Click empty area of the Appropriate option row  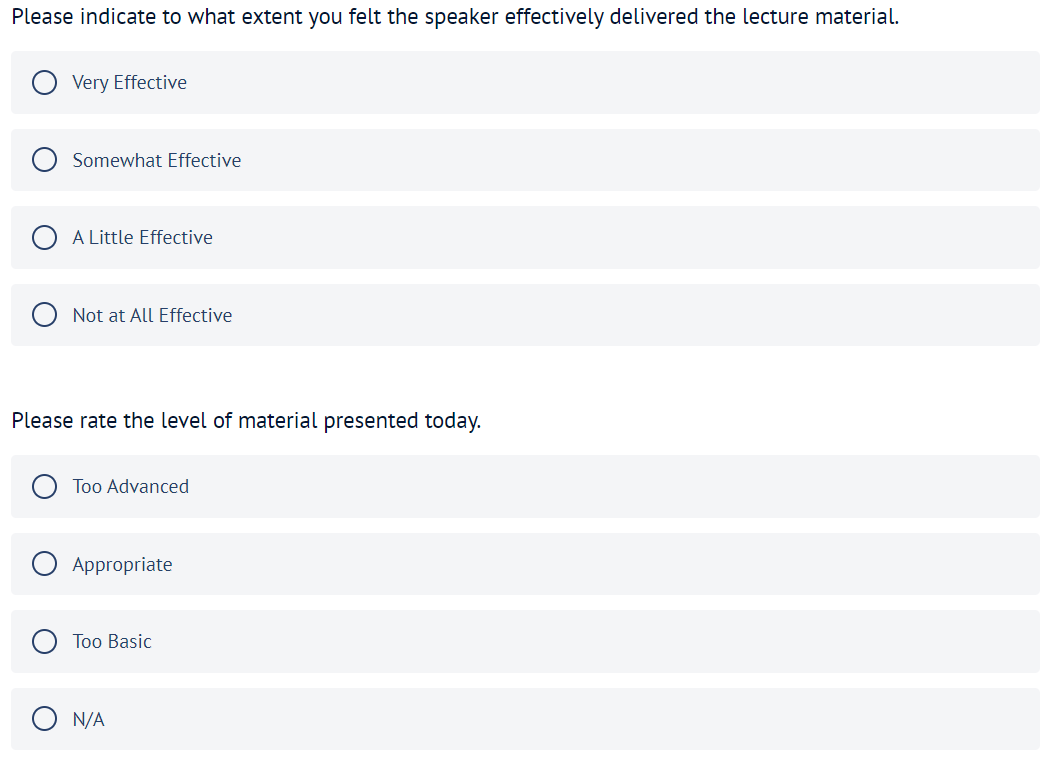(x=600, y=564)
